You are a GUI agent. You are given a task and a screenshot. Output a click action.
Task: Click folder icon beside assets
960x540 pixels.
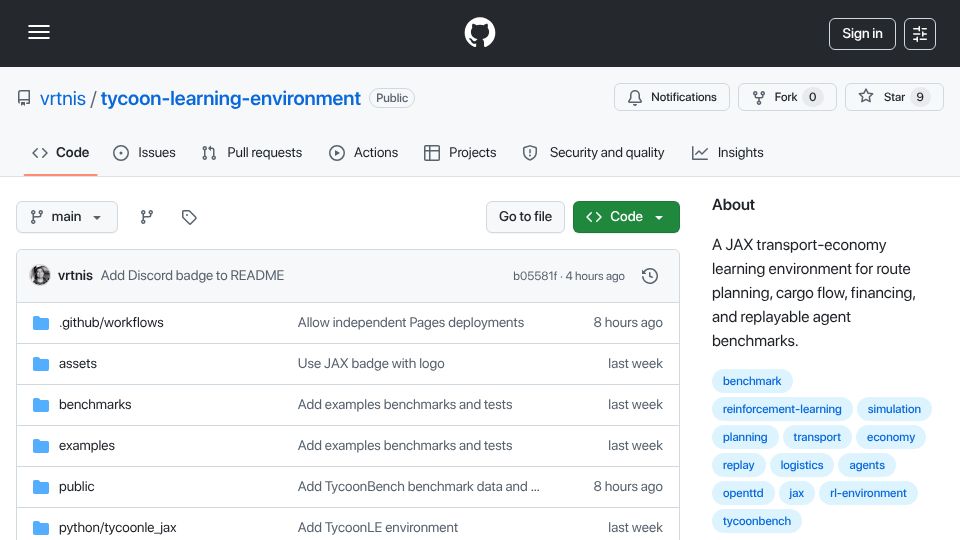[41, 364]
